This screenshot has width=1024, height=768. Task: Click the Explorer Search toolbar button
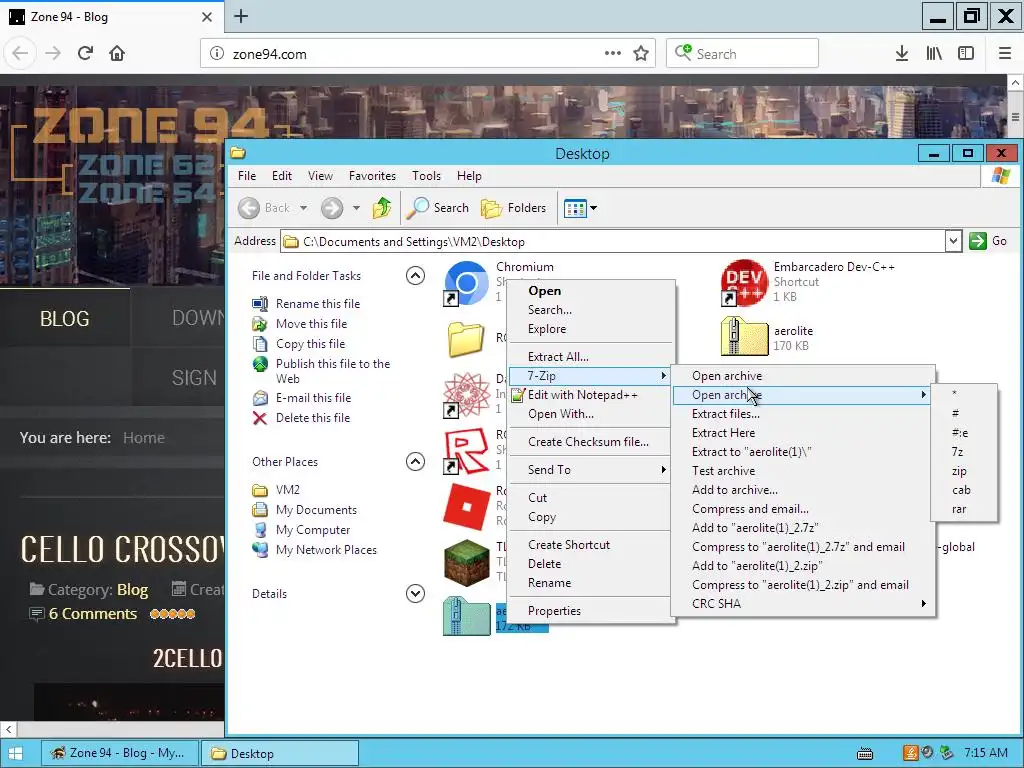438,208
